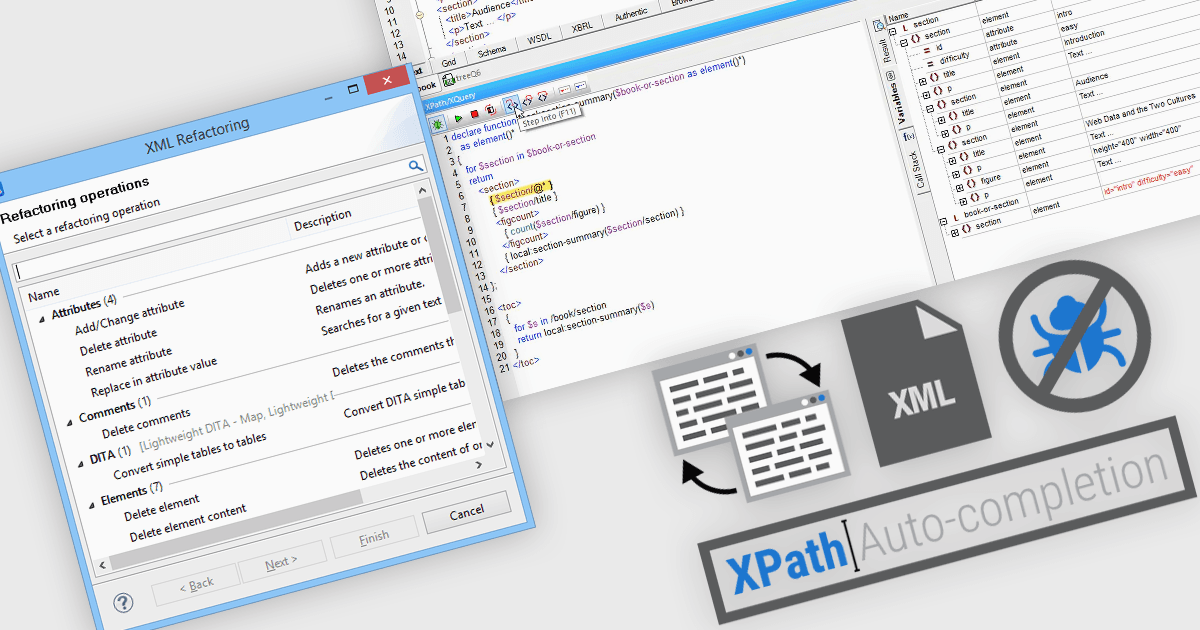Image resolution: width=1200 pixels, height=630 pixels.
Task: Open the treeQ6 file tab icon
Action: 449,78
